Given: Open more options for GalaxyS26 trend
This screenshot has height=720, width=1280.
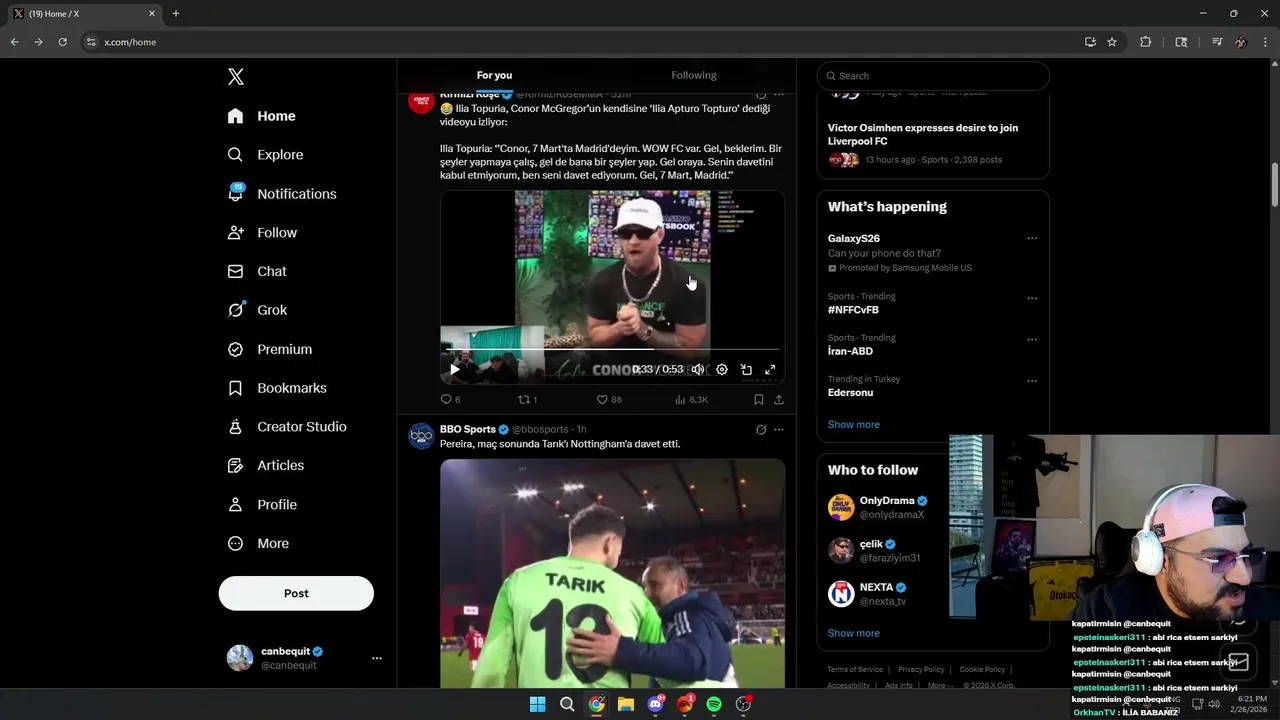Looking at the screenshot, I should tap(1032, 239).
